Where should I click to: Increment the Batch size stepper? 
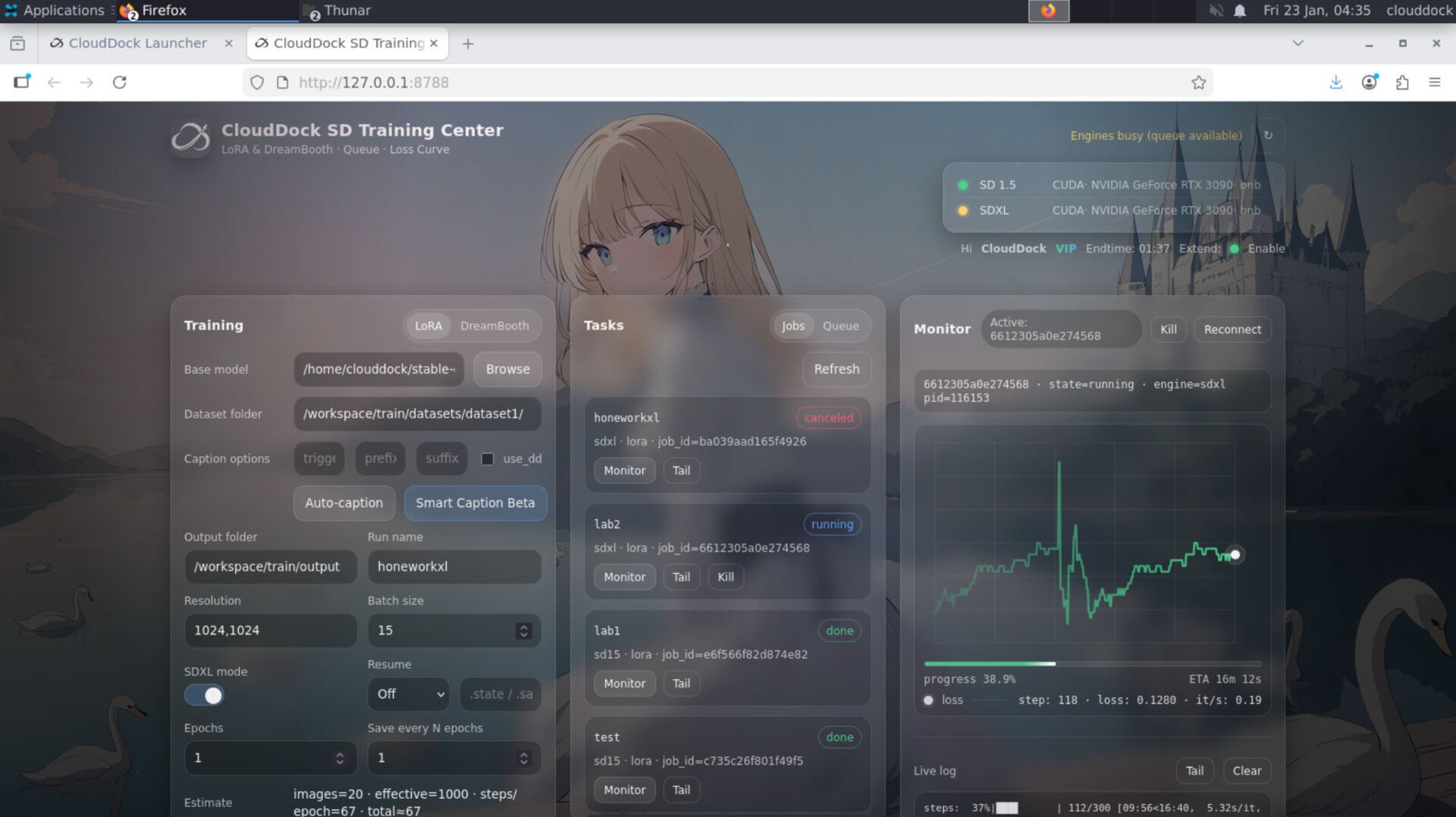point(522,626)
